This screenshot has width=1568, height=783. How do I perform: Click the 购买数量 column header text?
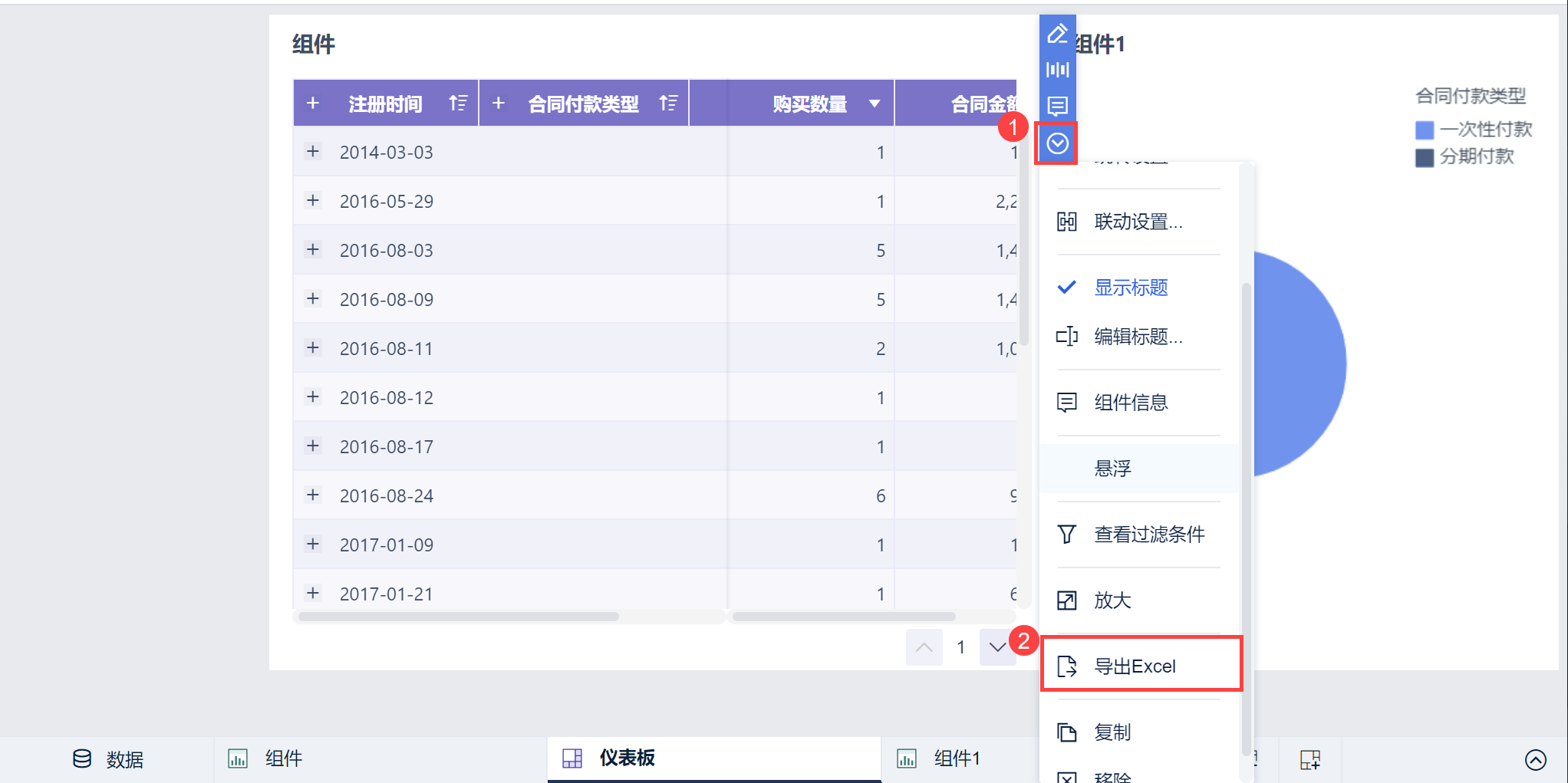[810, 104]
